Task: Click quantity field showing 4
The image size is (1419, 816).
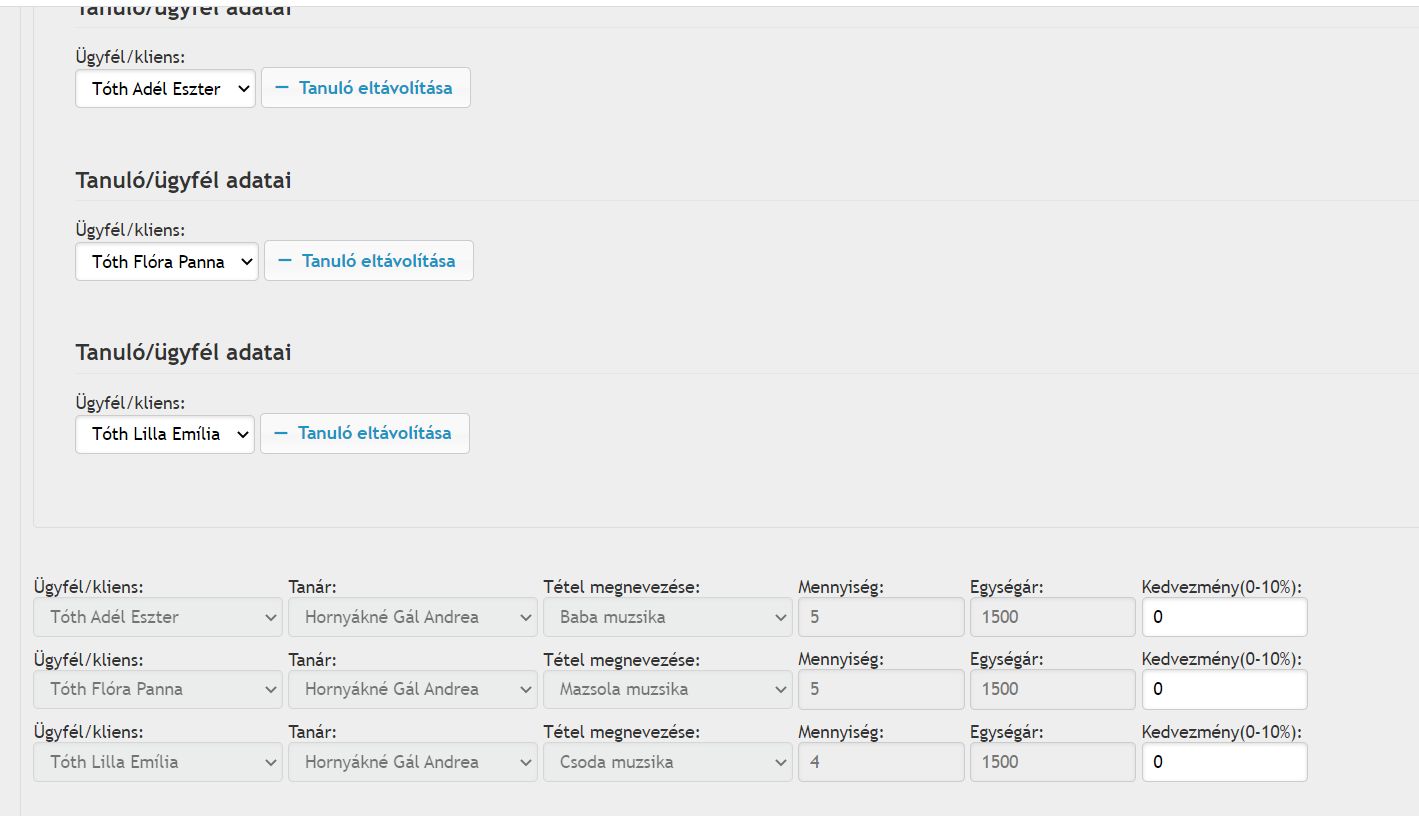Action: click(x=880, y=762)
